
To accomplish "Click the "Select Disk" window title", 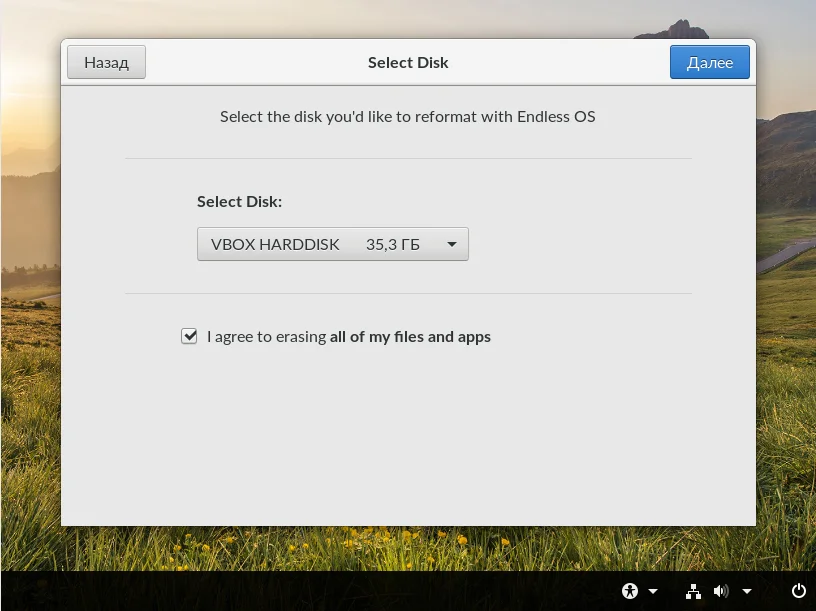I will pos(408,62).
